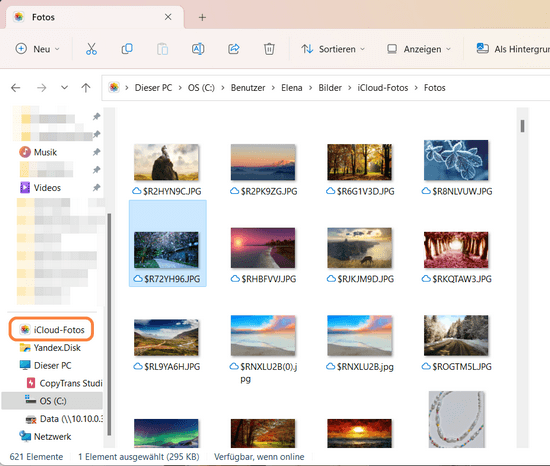Open the Neu dropdown button
550x466 pixels.
pyautogui.click(x=38, y=49)
